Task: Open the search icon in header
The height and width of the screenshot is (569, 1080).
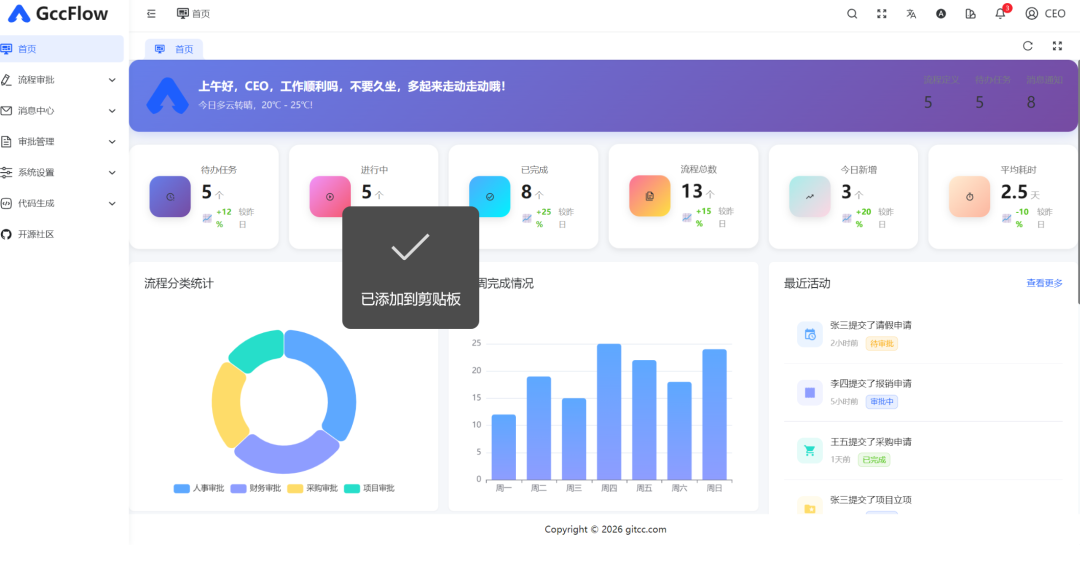Action: tap(852, 14)
